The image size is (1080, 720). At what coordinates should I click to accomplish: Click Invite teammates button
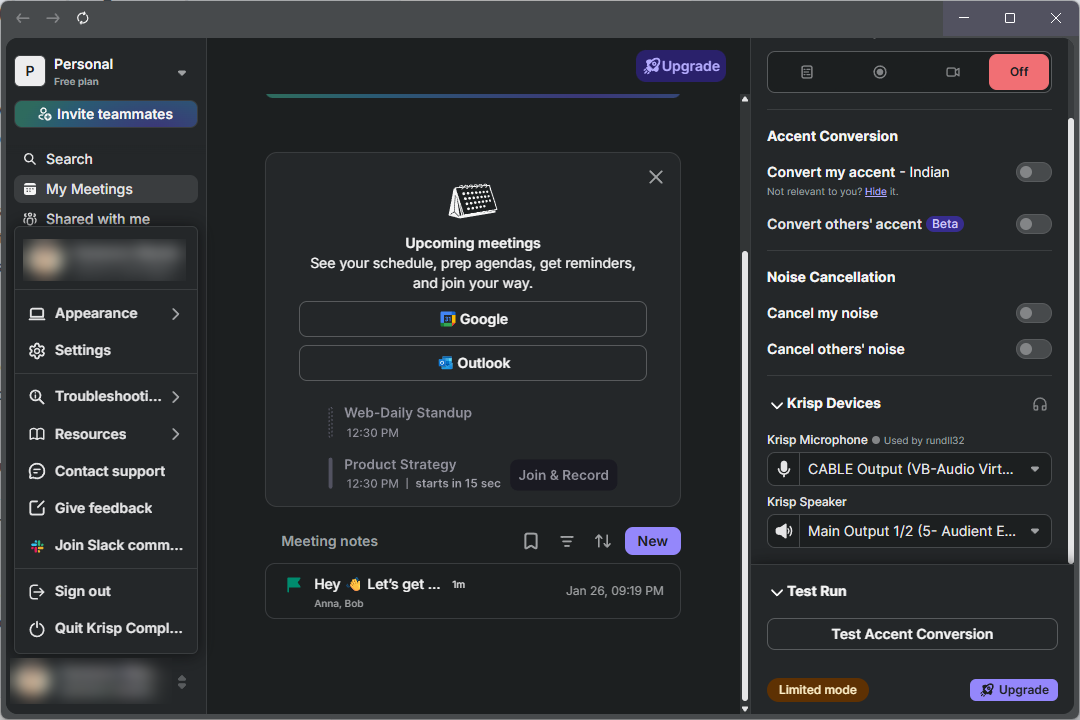[x=106, y=114]
